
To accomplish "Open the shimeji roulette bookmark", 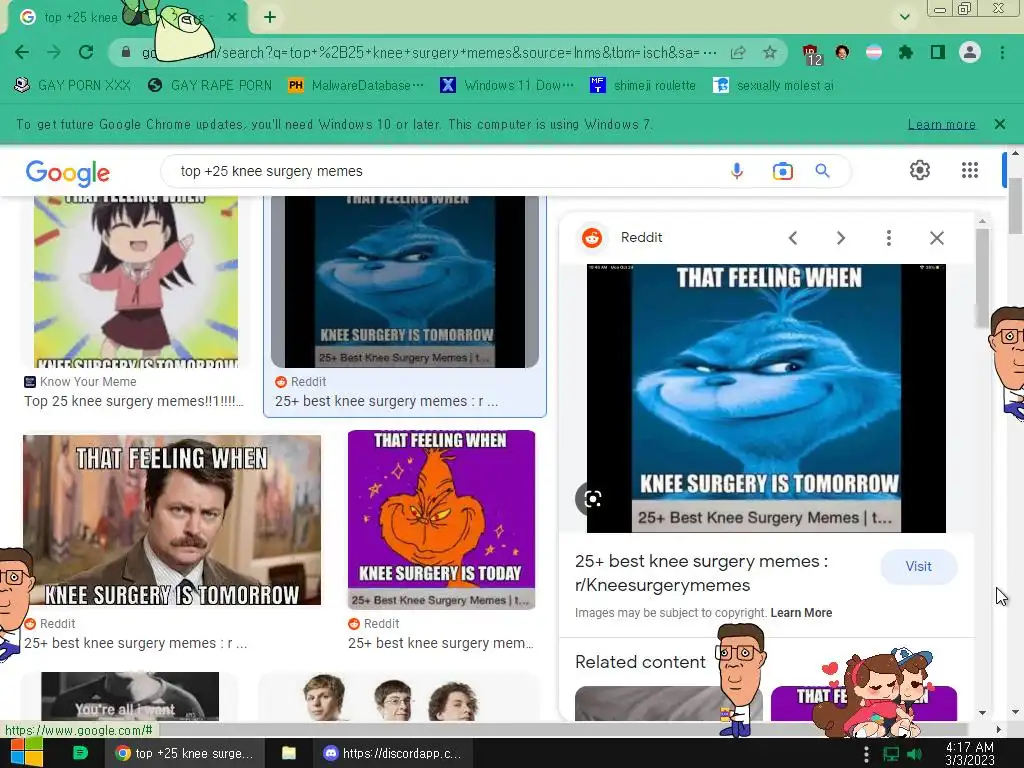I will [643, 86].
